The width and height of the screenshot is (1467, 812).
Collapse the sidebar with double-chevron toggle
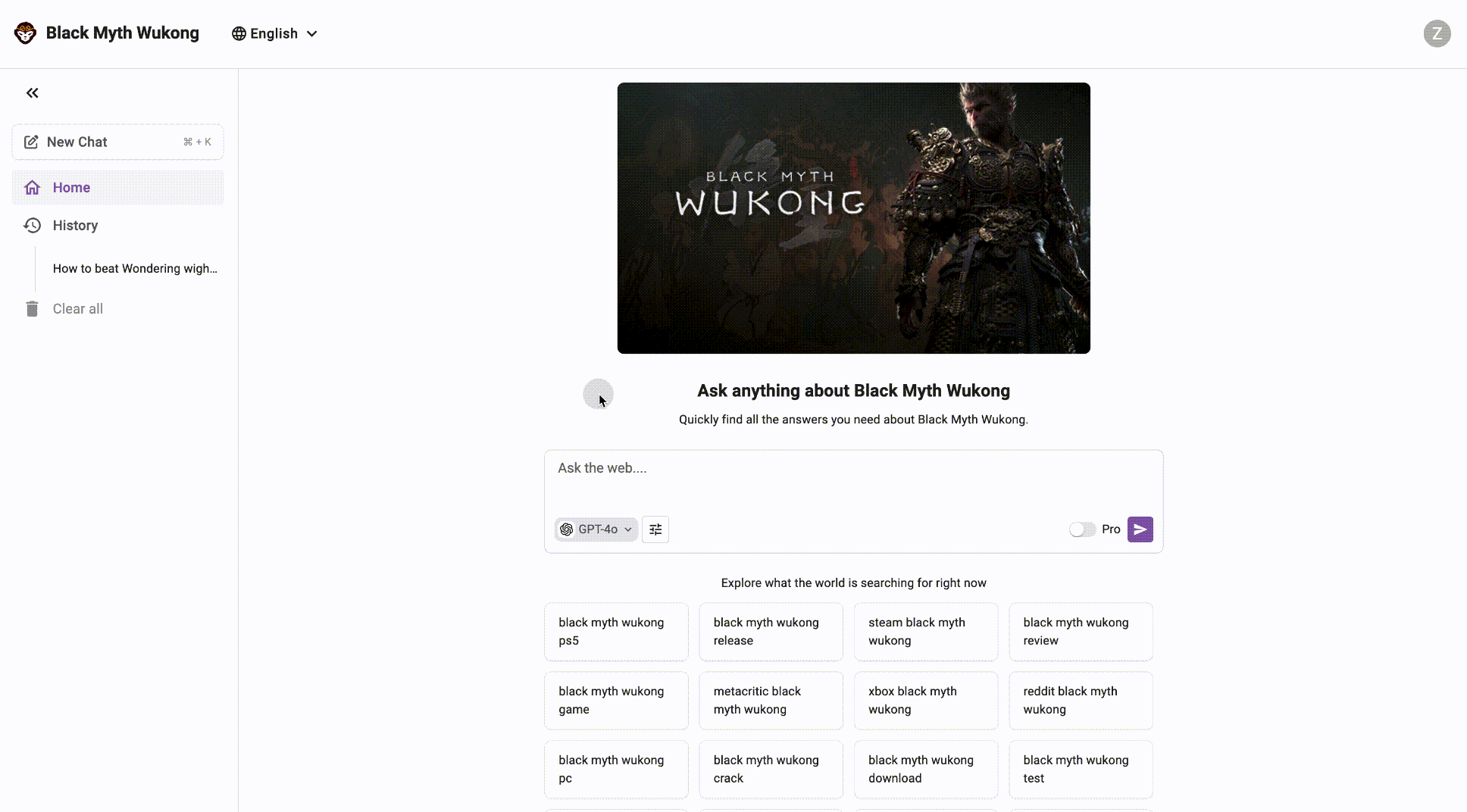(32, 92)
